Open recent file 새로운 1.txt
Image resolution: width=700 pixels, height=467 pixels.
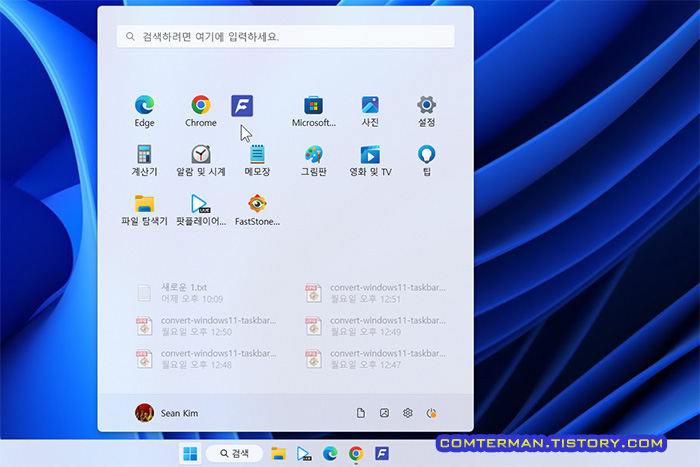click(x=179, y=293)
